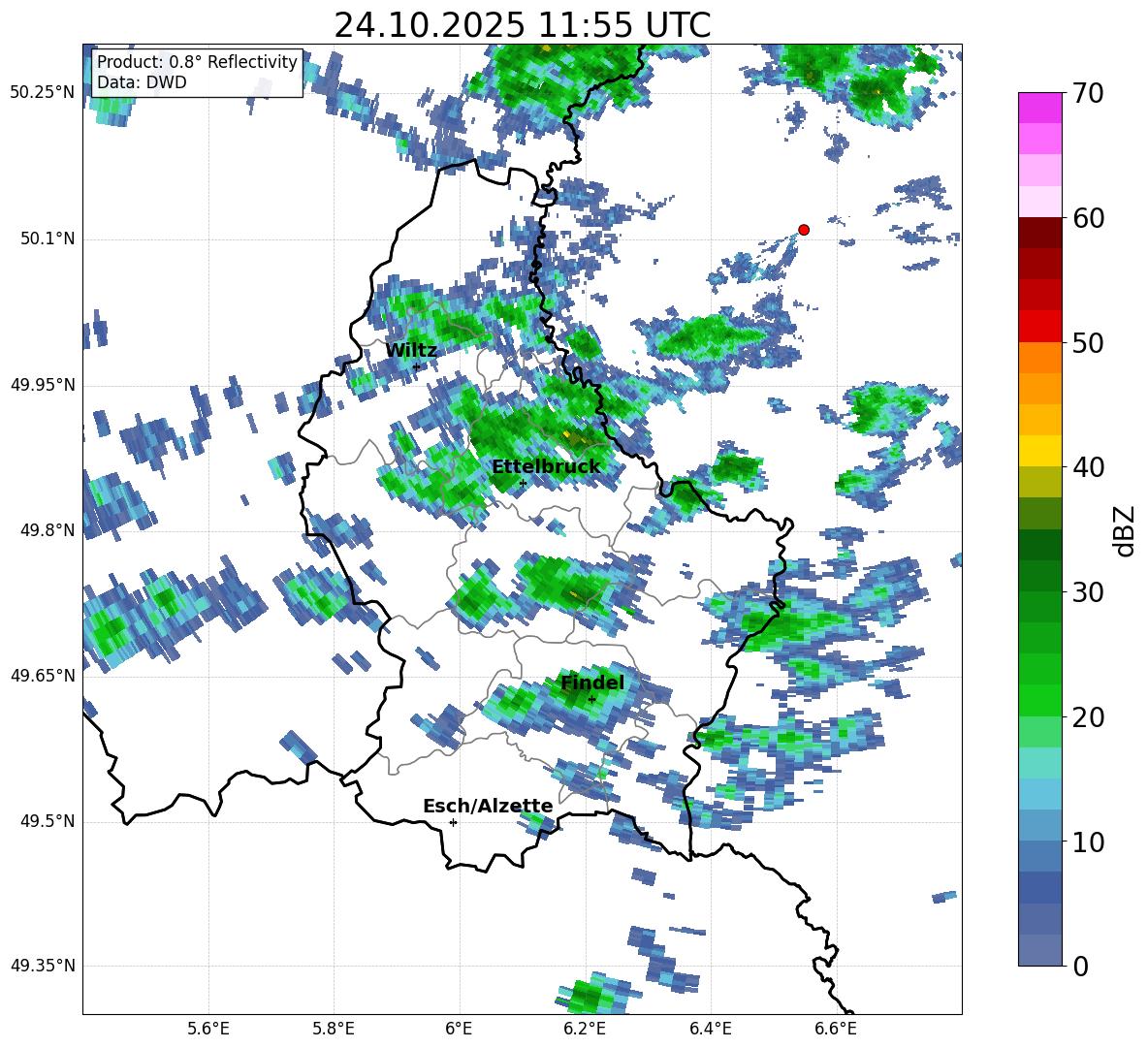The height and width of the screenshot is (1048, 1148).
Task: Click the magenta top color band
Action: pos(1039,108)
